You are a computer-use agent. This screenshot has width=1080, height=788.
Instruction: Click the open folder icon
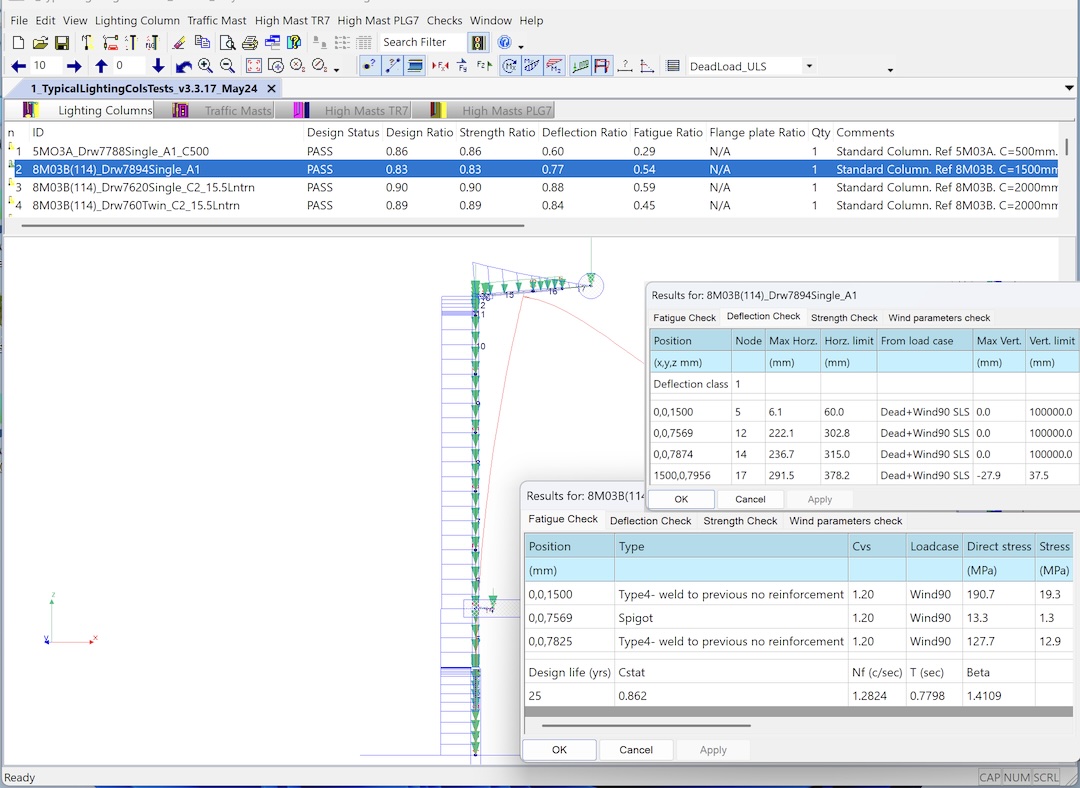(x=40, y=43)
